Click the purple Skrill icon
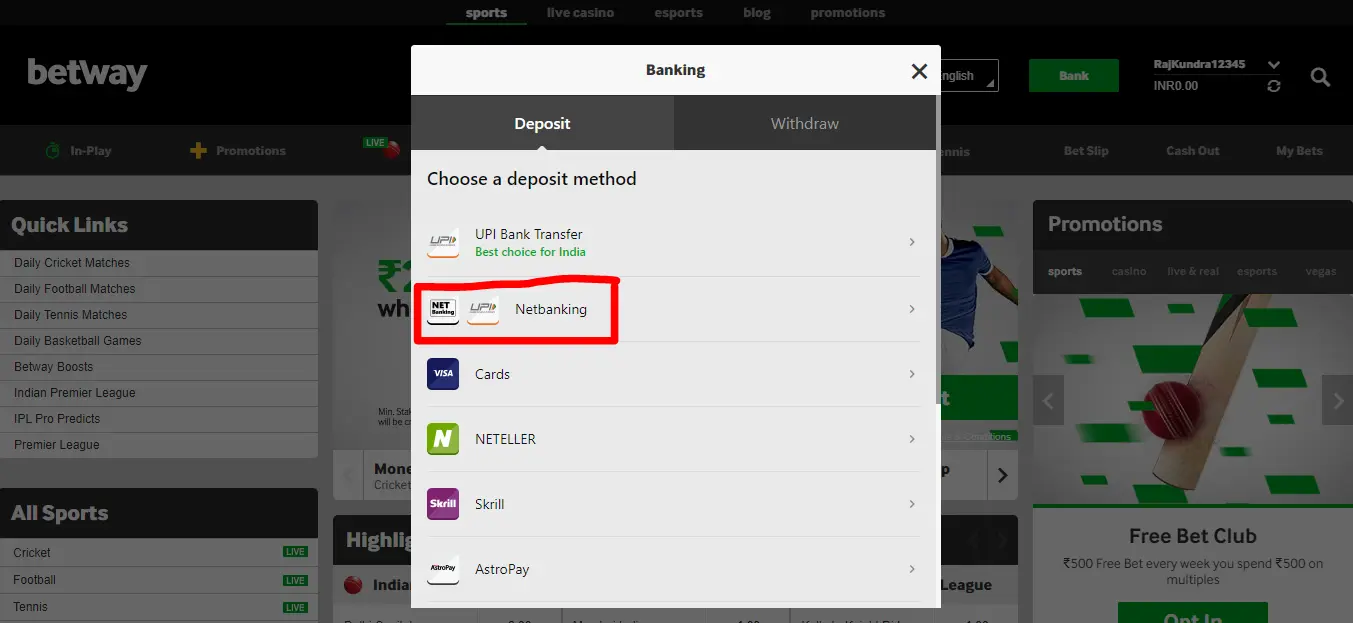This screenshot has width=1353, height=623. (443, 504)
